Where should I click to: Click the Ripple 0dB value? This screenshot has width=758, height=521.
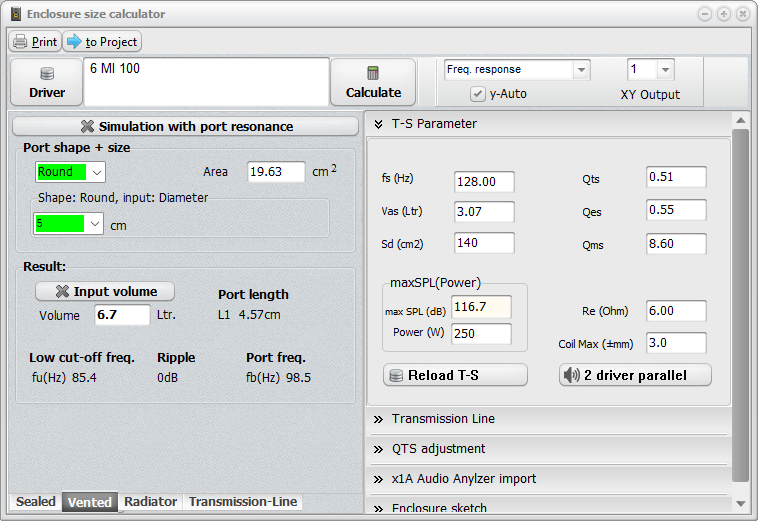click(x=167, y=377)
